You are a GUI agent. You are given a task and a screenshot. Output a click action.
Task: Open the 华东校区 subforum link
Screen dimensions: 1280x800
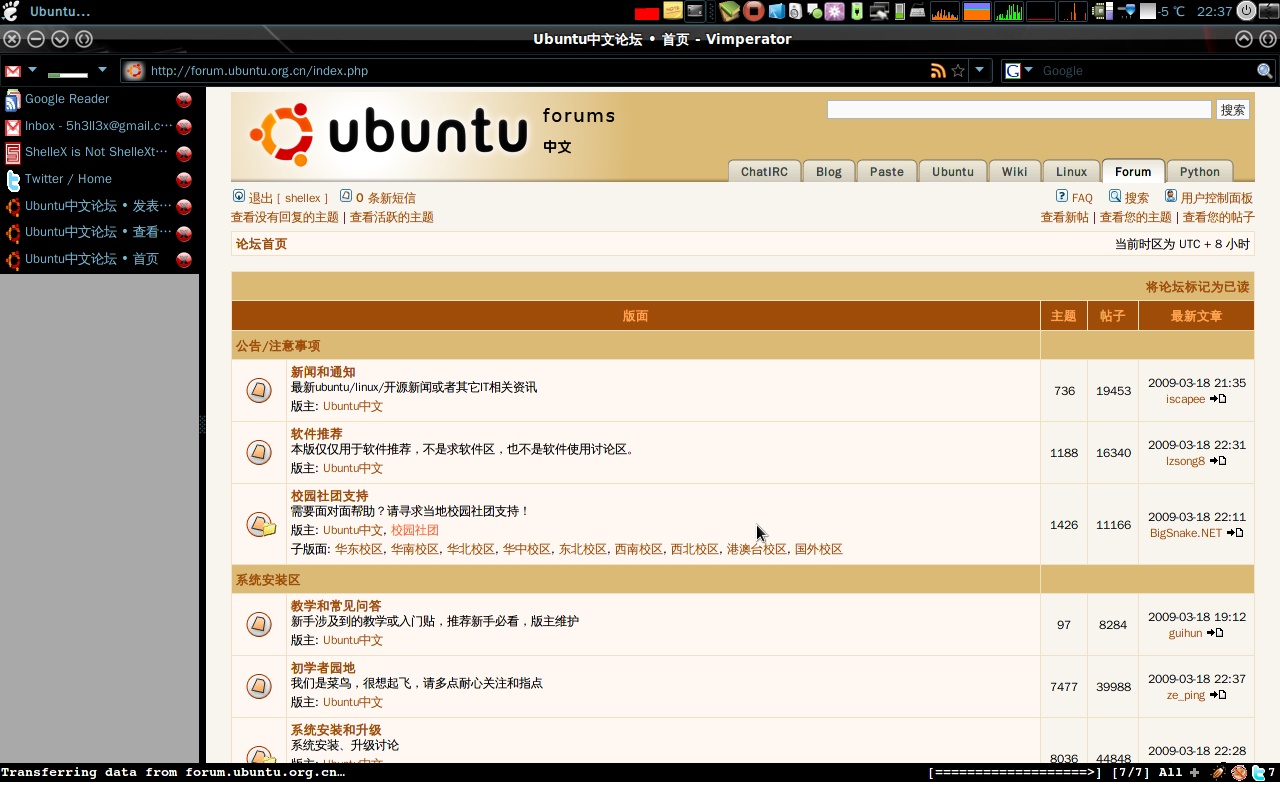(359, 549)
